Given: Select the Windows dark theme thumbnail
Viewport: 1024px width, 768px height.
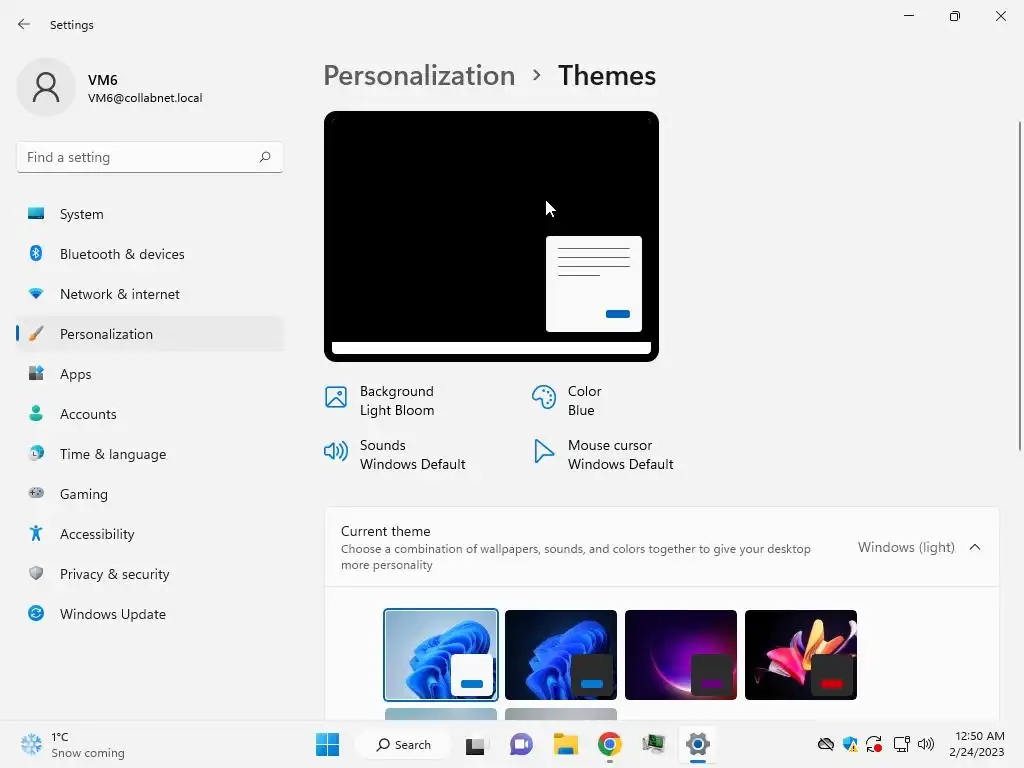Looking at the screenshot, I should [x=560, y=654].
